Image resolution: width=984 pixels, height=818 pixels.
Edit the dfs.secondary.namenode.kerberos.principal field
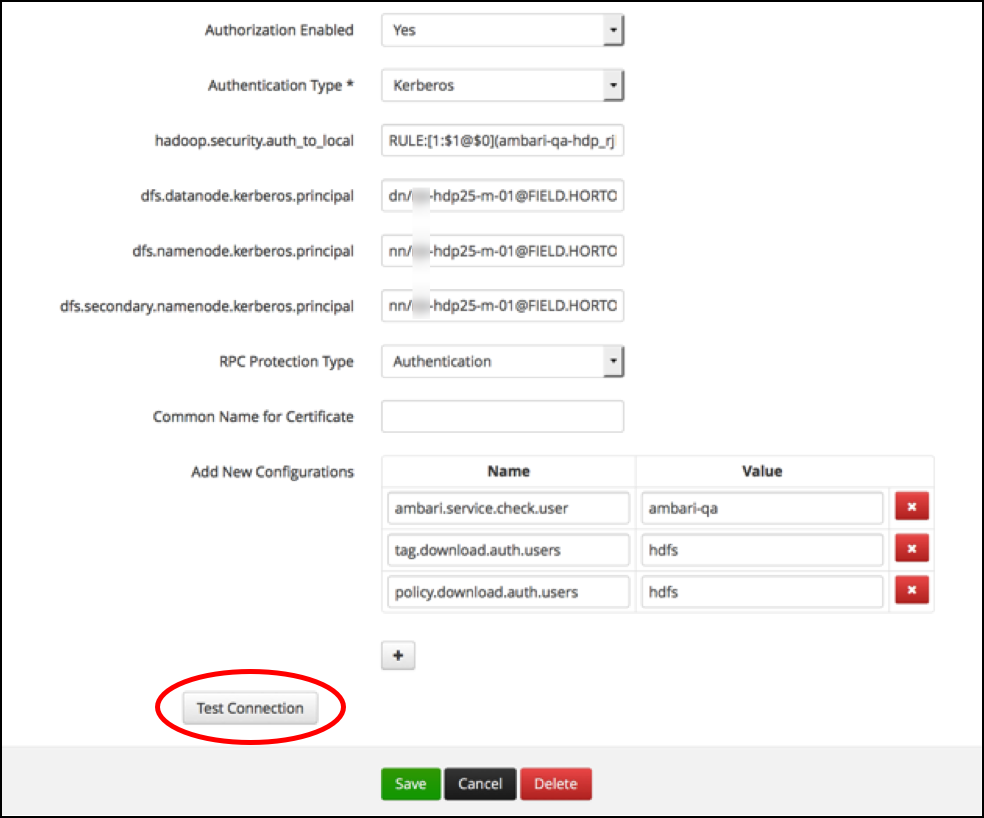click(x=502, y=306)
